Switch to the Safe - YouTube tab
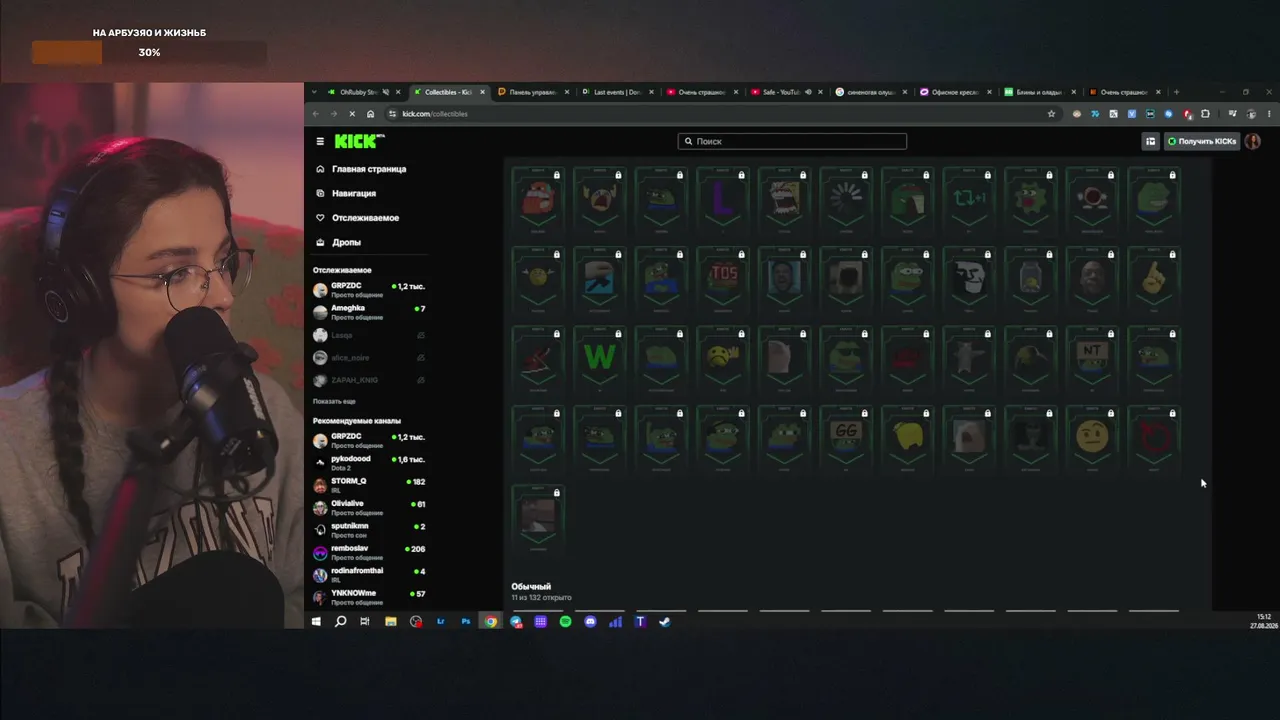 coord(786,92)
